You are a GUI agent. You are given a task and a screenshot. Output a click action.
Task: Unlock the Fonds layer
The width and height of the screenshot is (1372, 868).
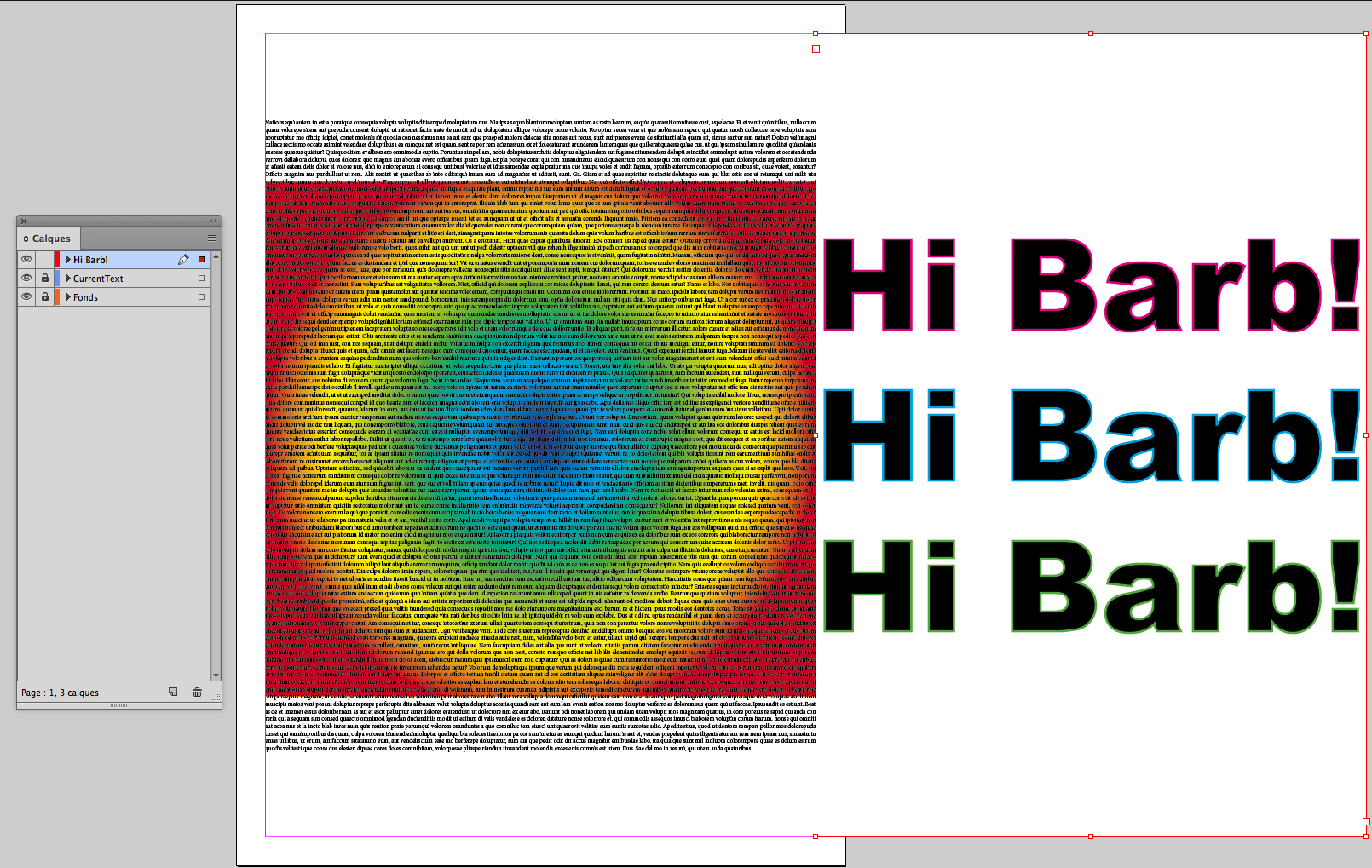[x=45, y=296]
